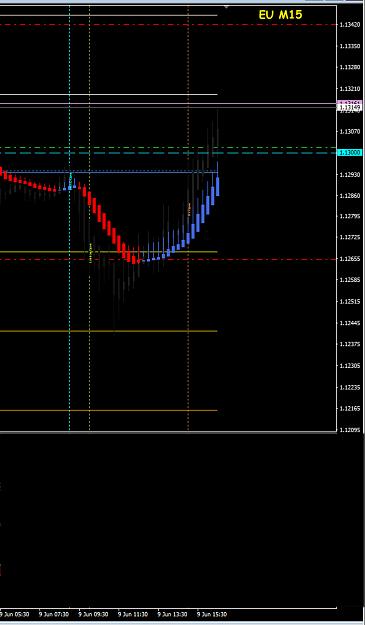Click the 1.13420 price on the scale

point(349,25)
